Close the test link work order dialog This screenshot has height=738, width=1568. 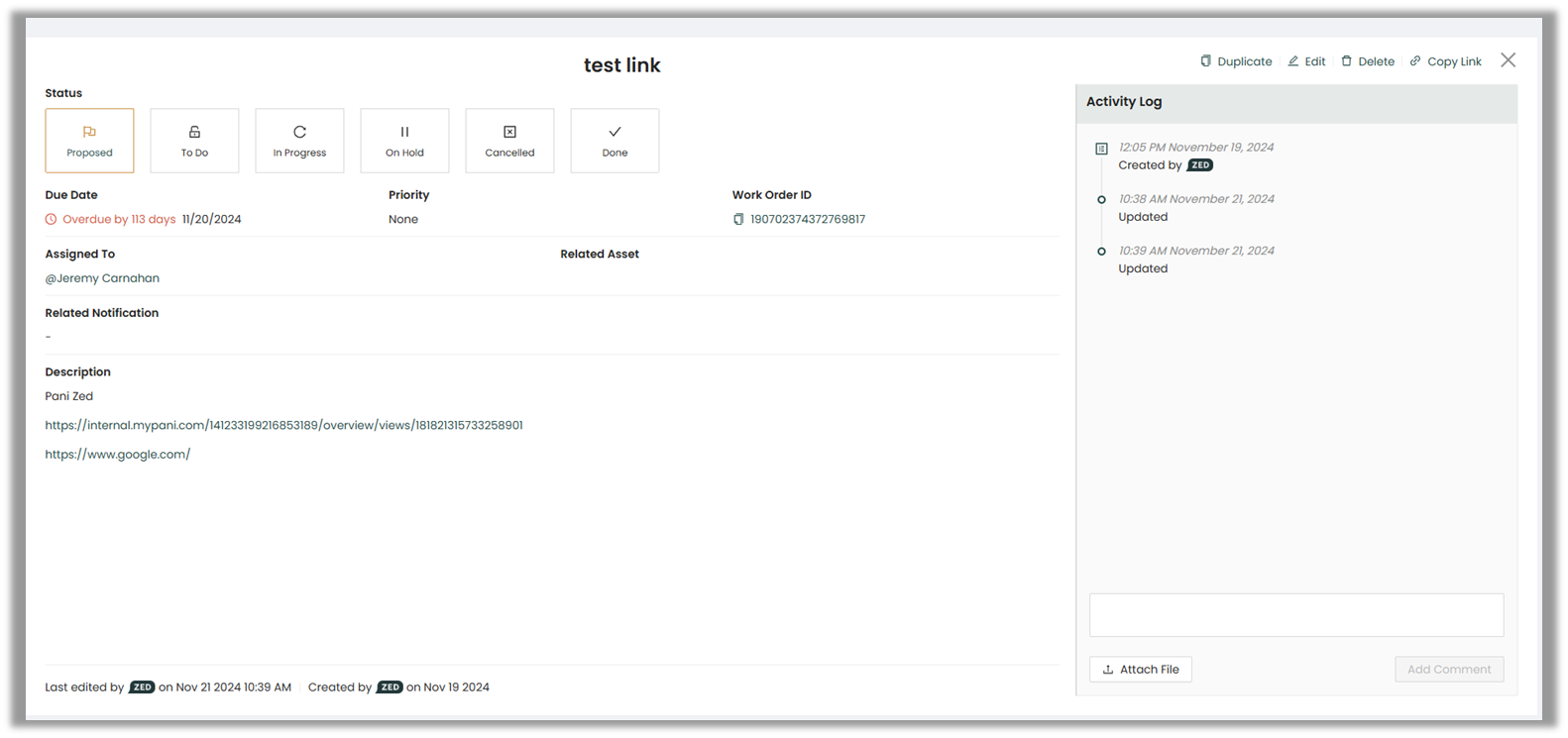pyautogui.click(x=1508, y=60)
